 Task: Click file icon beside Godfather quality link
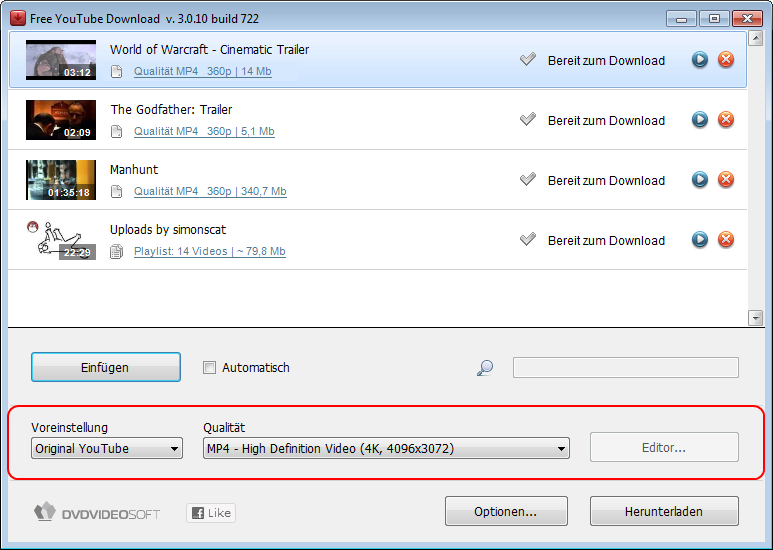116,132
